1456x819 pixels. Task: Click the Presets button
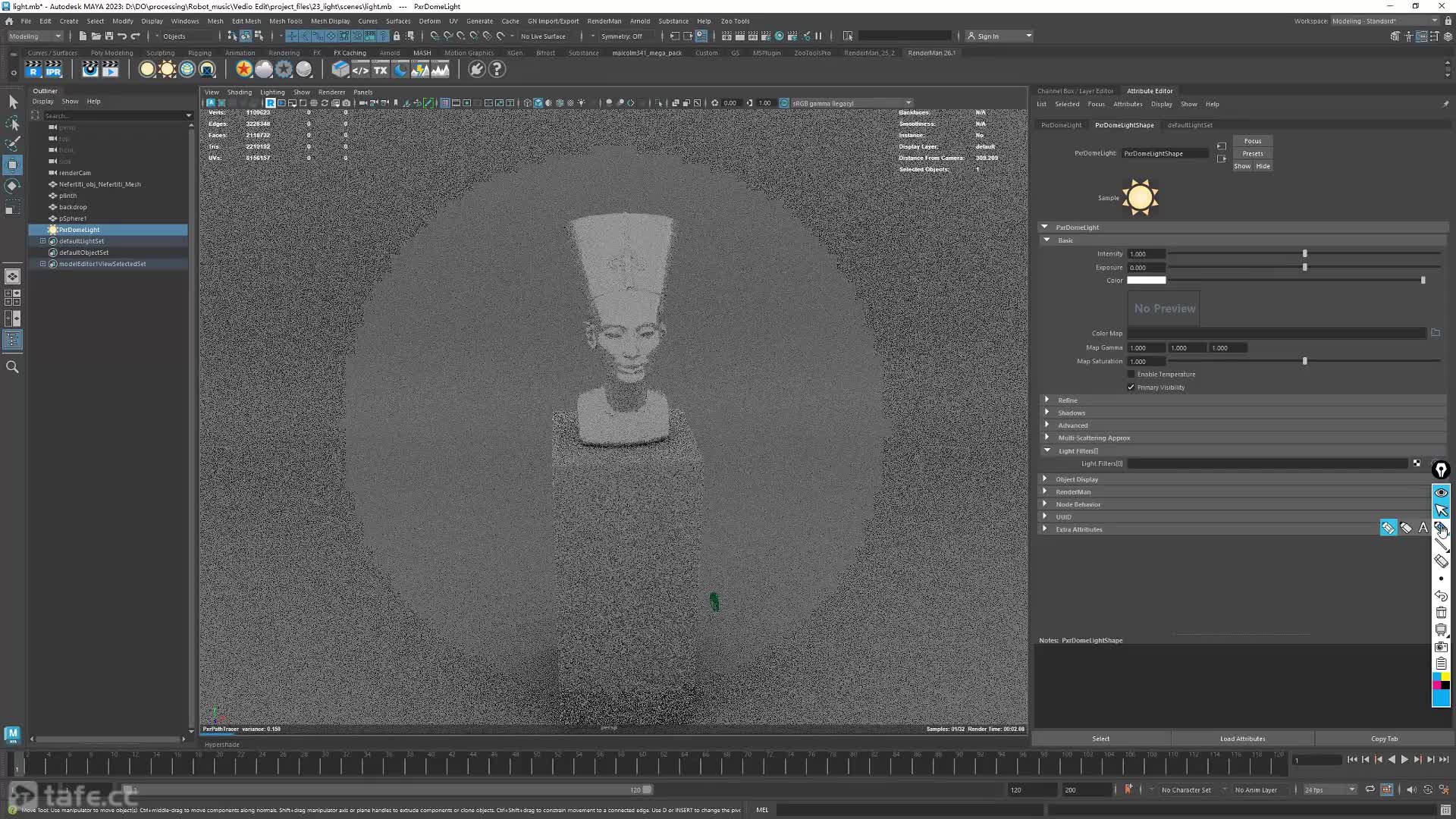[1253, 154]
